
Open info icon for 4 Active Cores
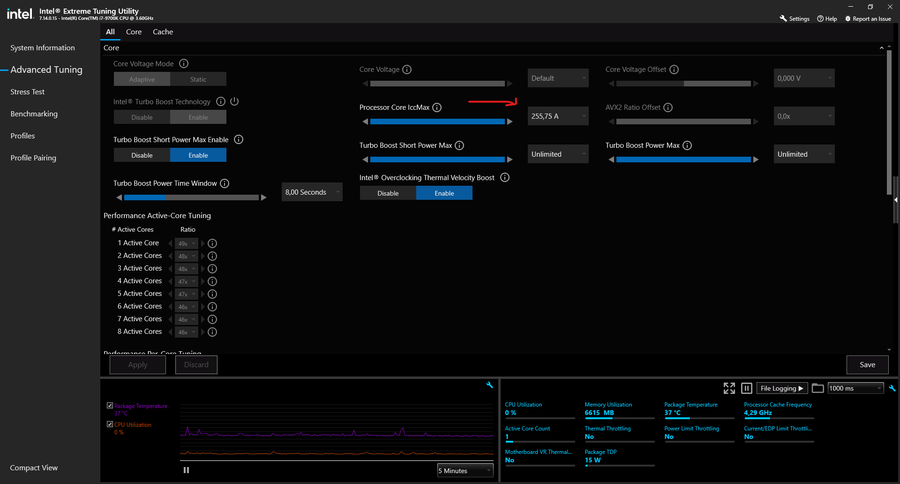coord(212,281)
